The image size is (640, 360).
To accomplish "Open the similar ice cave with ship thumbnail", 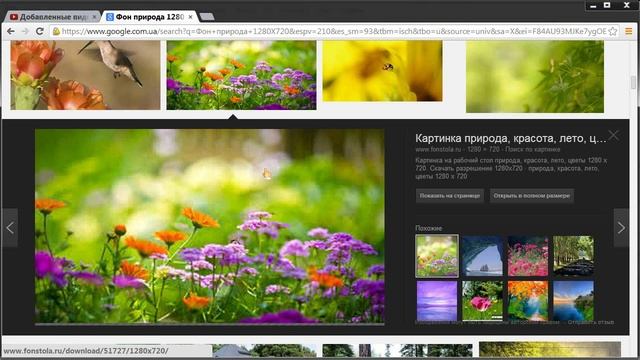I will pyautogui.click(x=482, y=256).
